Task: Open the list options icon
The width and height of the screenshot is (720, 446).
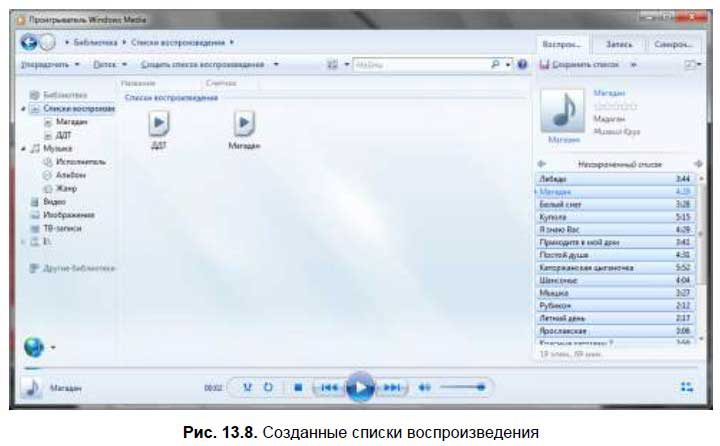Action: (692, 65)
